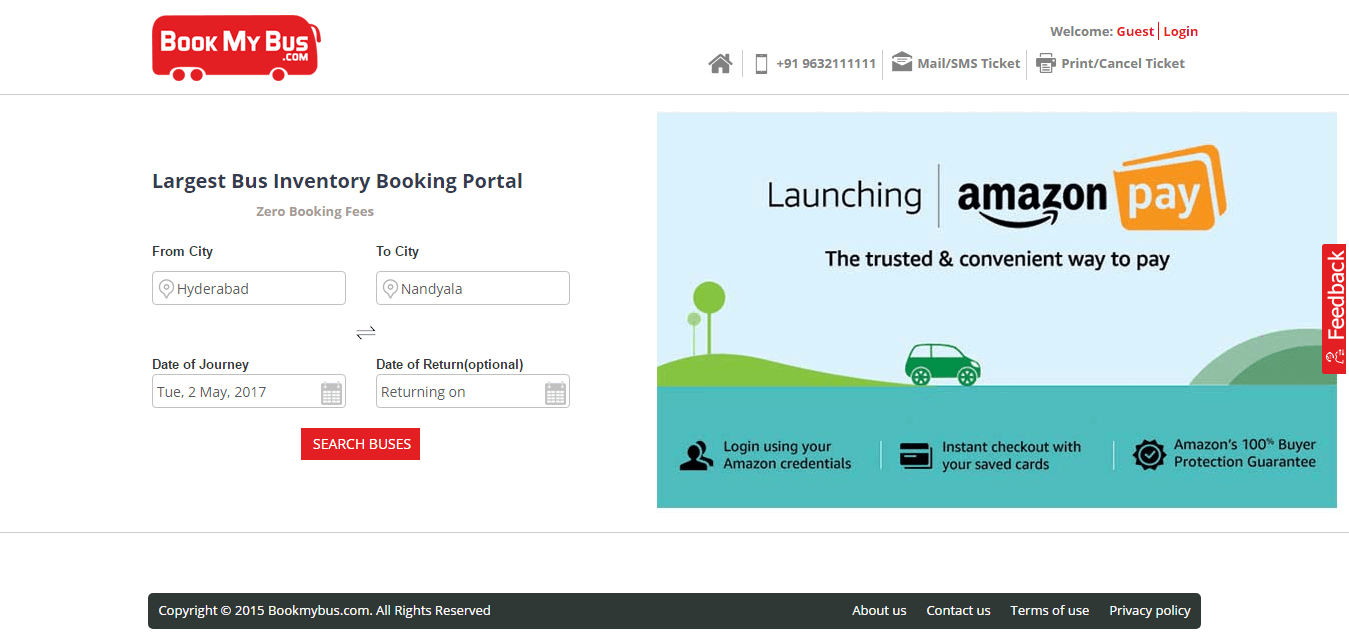Click the 'Largest Bus Inventory Booking Portal' heading

[337, 181]
